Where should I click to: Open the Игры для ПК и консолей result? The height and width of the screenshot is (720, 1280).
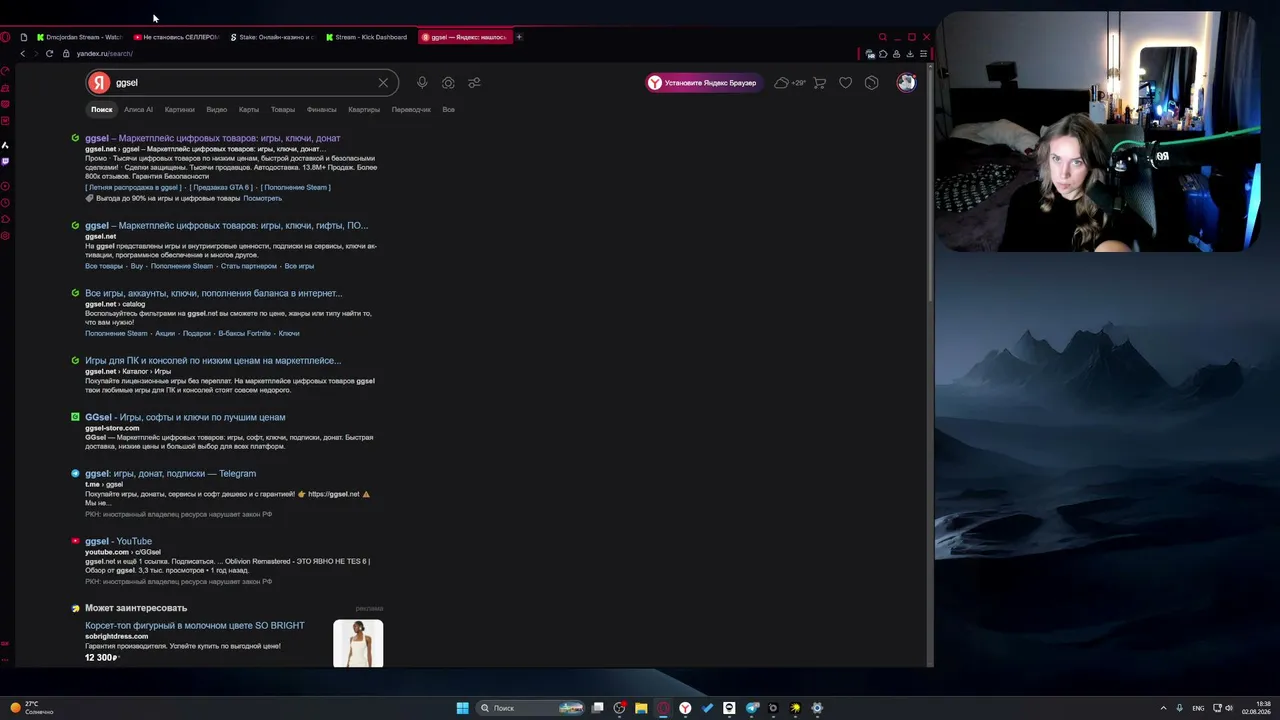coord(213,361)
